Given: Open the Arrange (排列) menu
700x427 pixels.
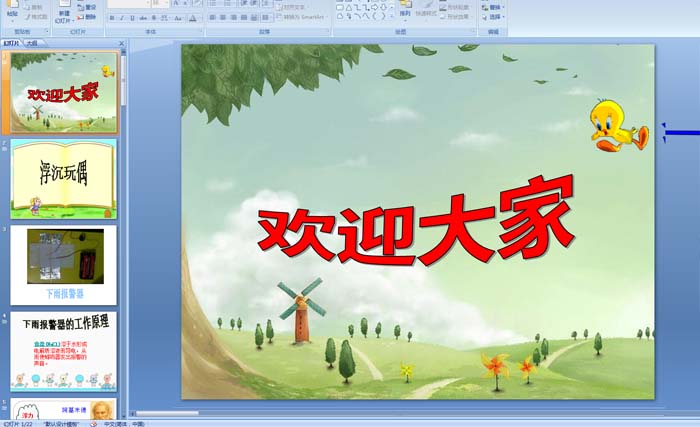Looking at the screenshot, I should pyautogui.click(x=405, y=11).
